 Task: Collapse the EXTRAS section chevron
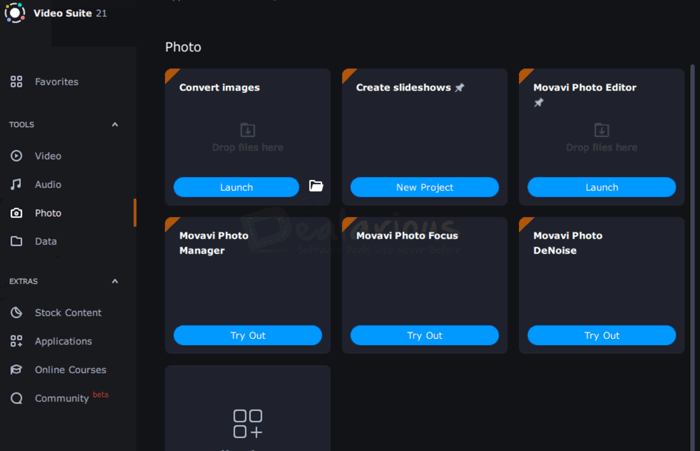coord(115,281)
